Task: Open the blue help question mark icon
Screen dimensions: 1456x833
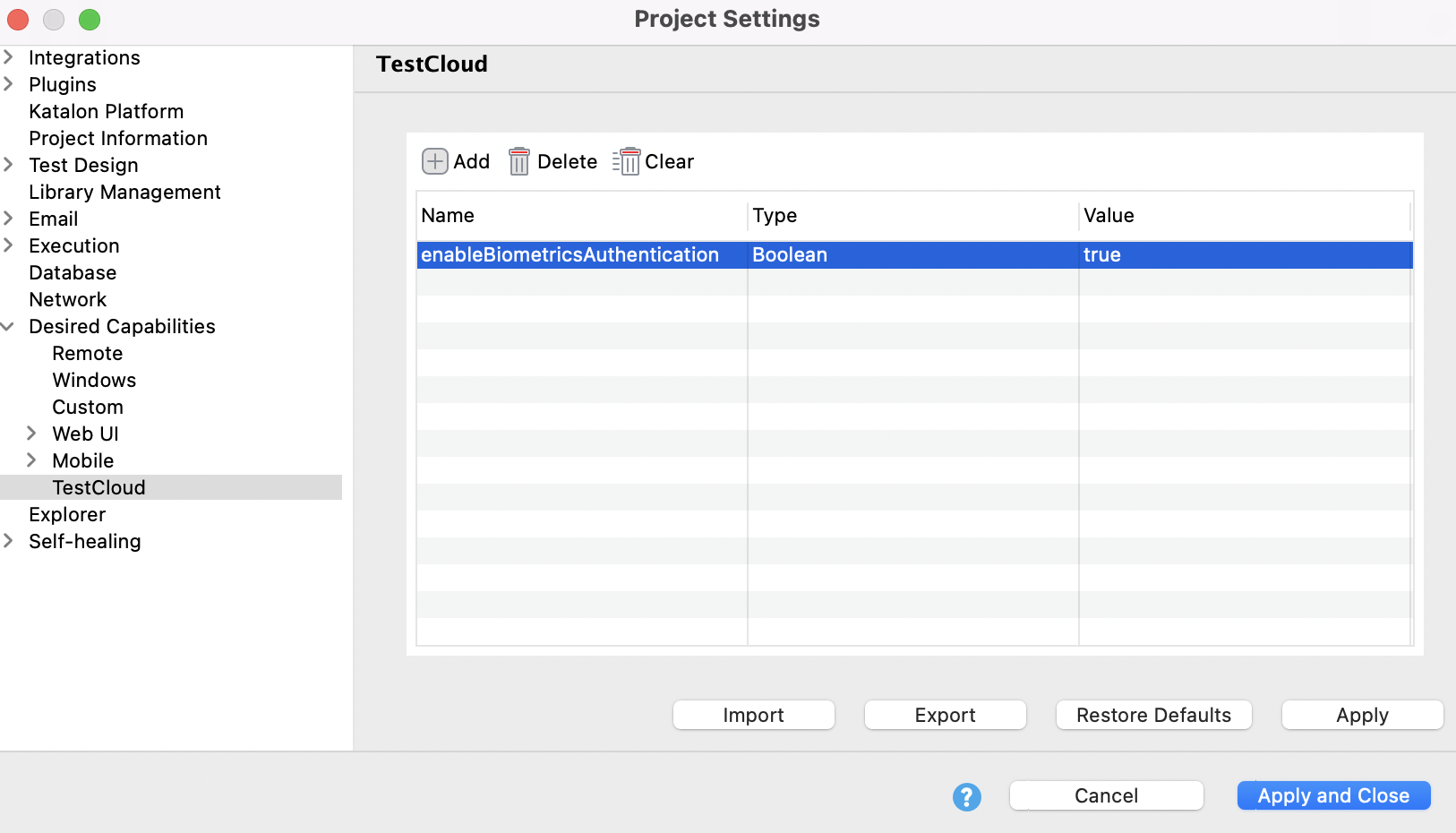Action: (967, 796)
